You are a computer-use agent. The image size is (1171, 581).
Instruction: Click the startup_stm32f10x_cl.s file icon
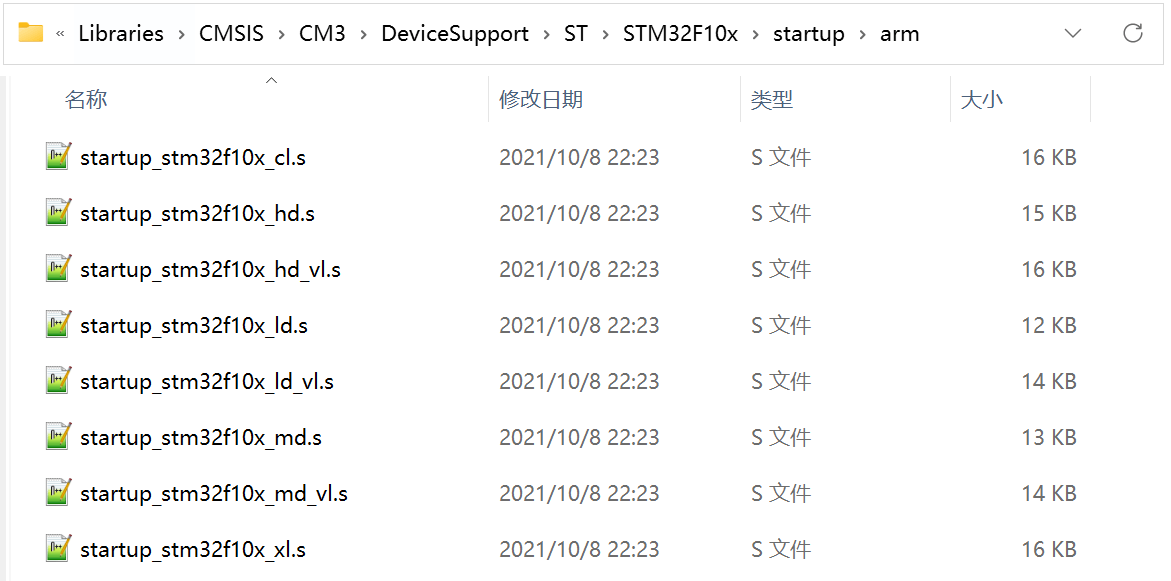click(59, 156)
